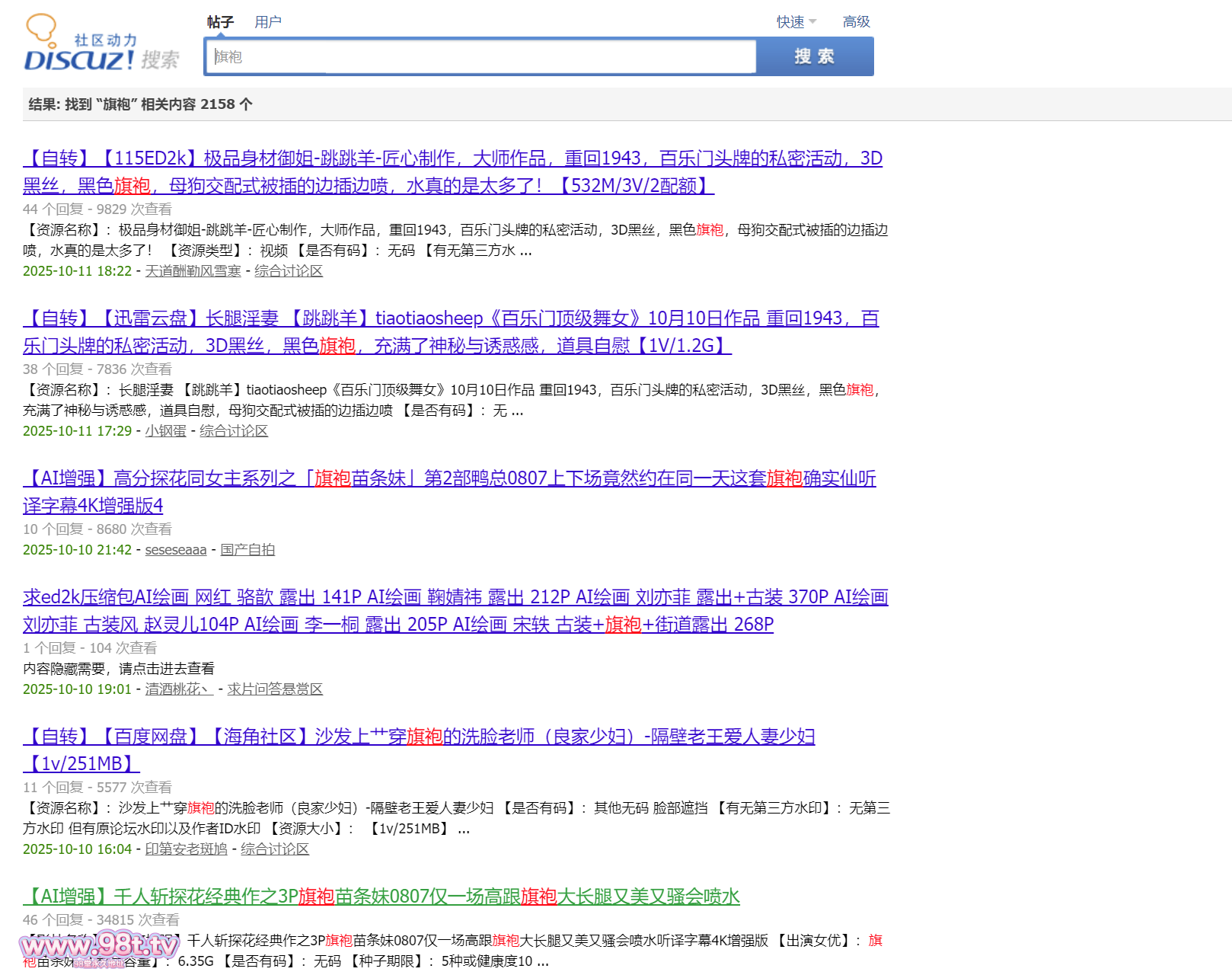Screen dimensions: 1232x975
Task: Visit author seseseaaa's profile
Action: click(x=176, y=550)
